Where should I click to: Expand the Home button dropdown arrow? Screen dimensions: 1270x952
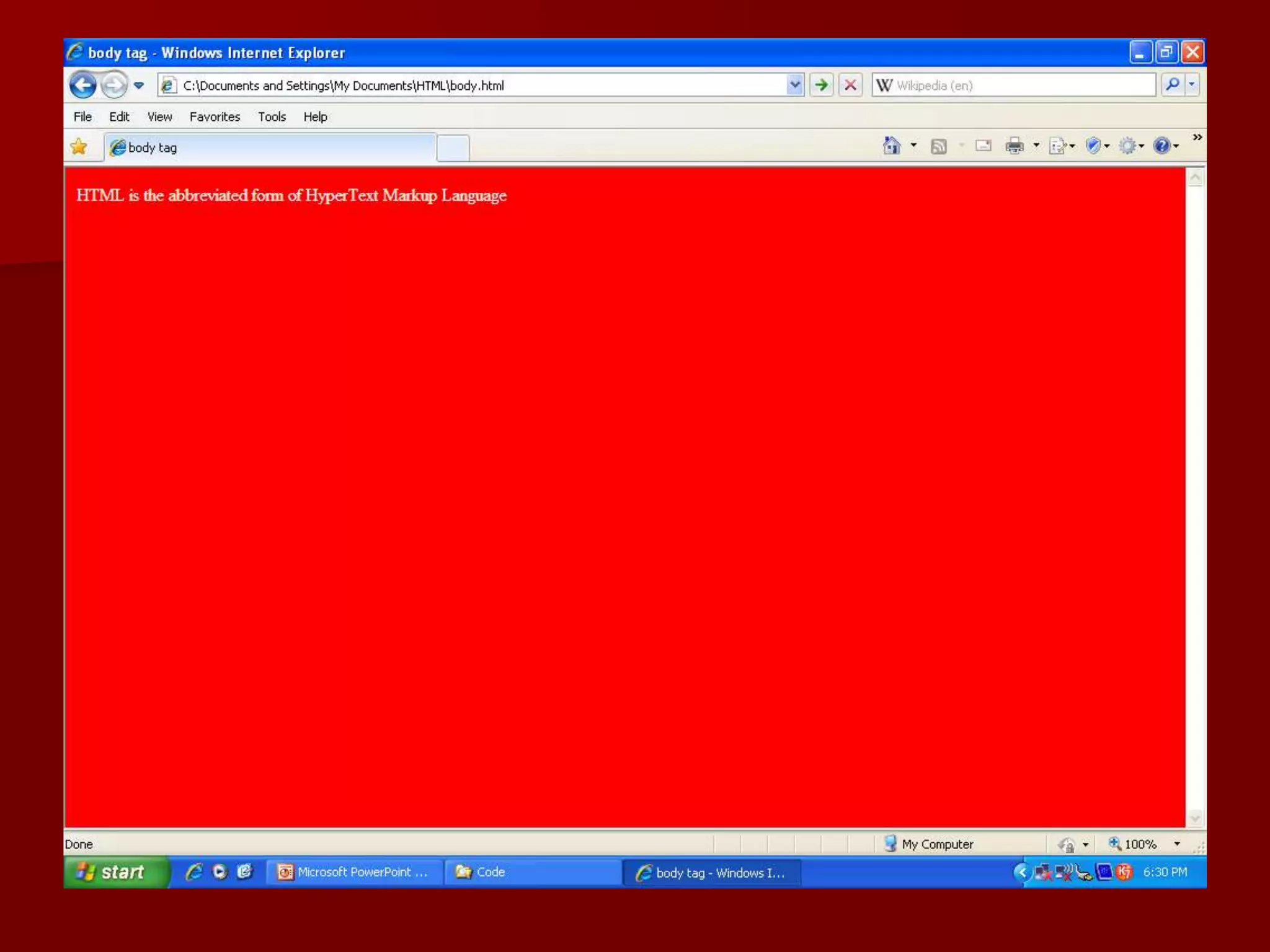913,146
